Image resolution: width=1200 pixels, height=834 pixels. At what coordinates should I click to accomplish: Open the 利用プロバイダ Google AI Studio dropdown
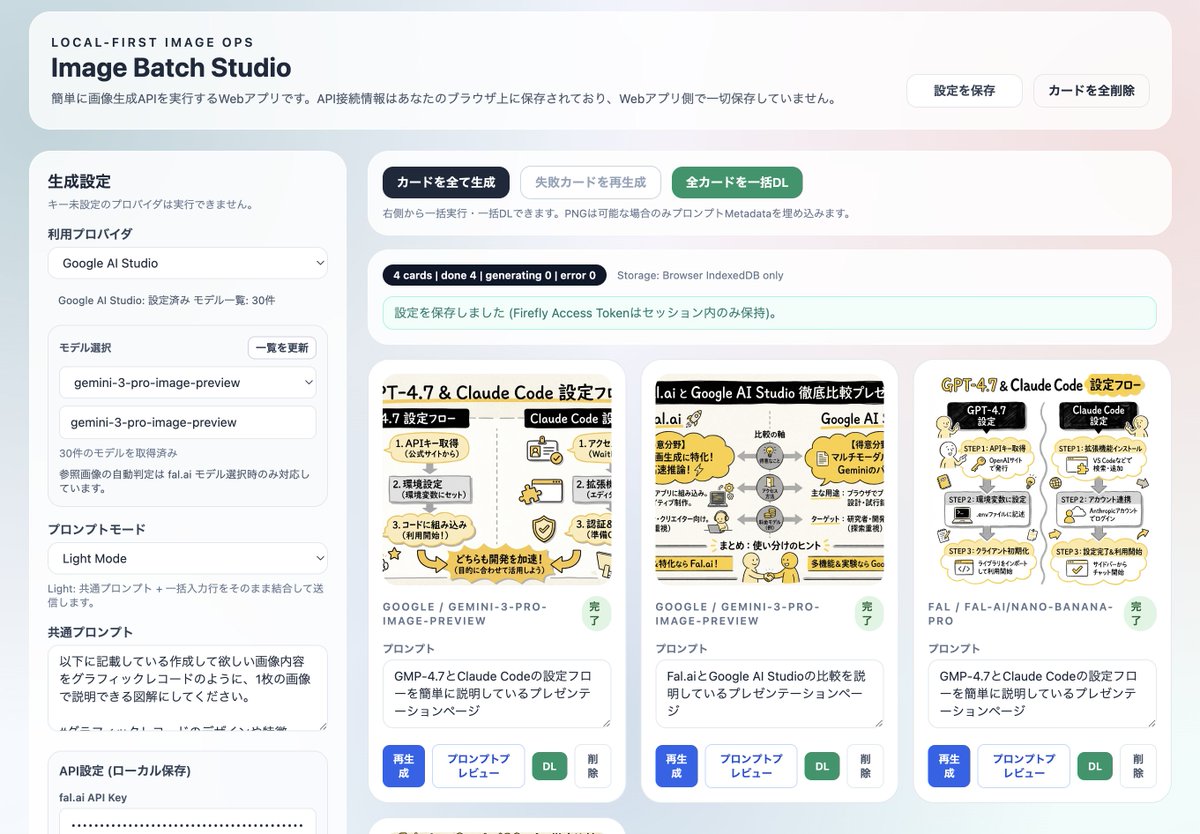coord(188,263)
